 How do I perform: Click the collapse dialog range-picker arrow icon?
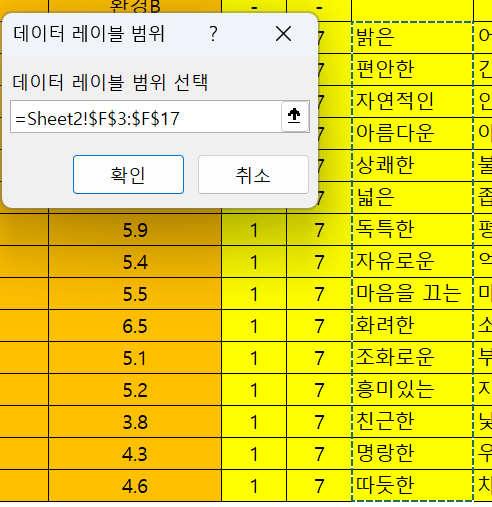click(x=294, y=116)
